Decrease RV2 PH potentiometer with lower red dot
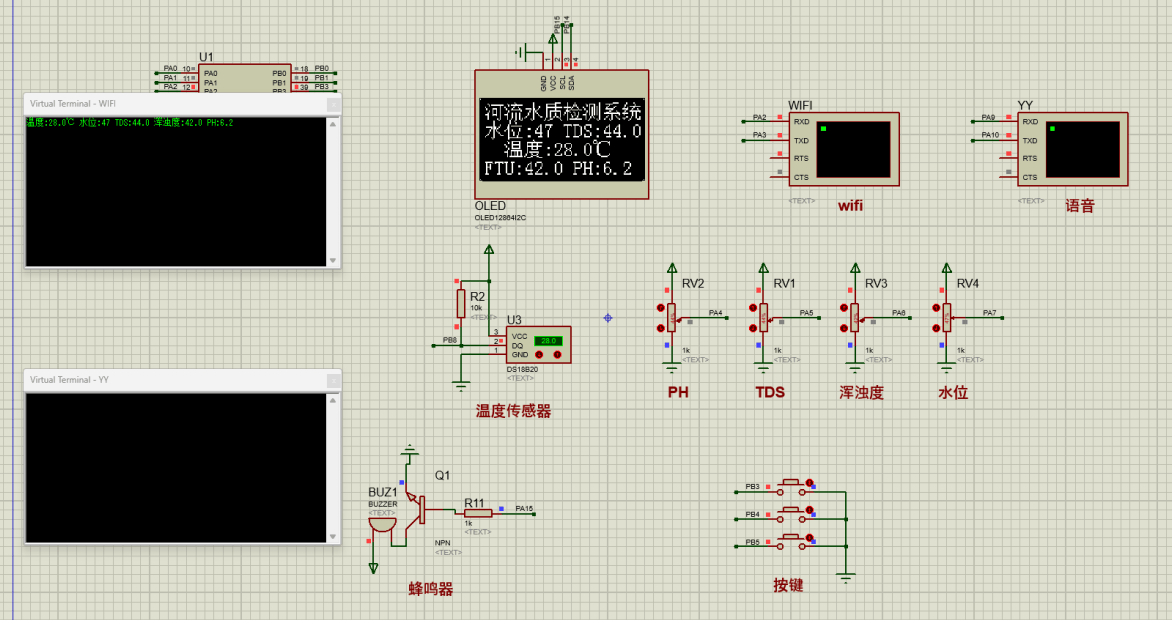1172x620 pixels. [660, 328]
